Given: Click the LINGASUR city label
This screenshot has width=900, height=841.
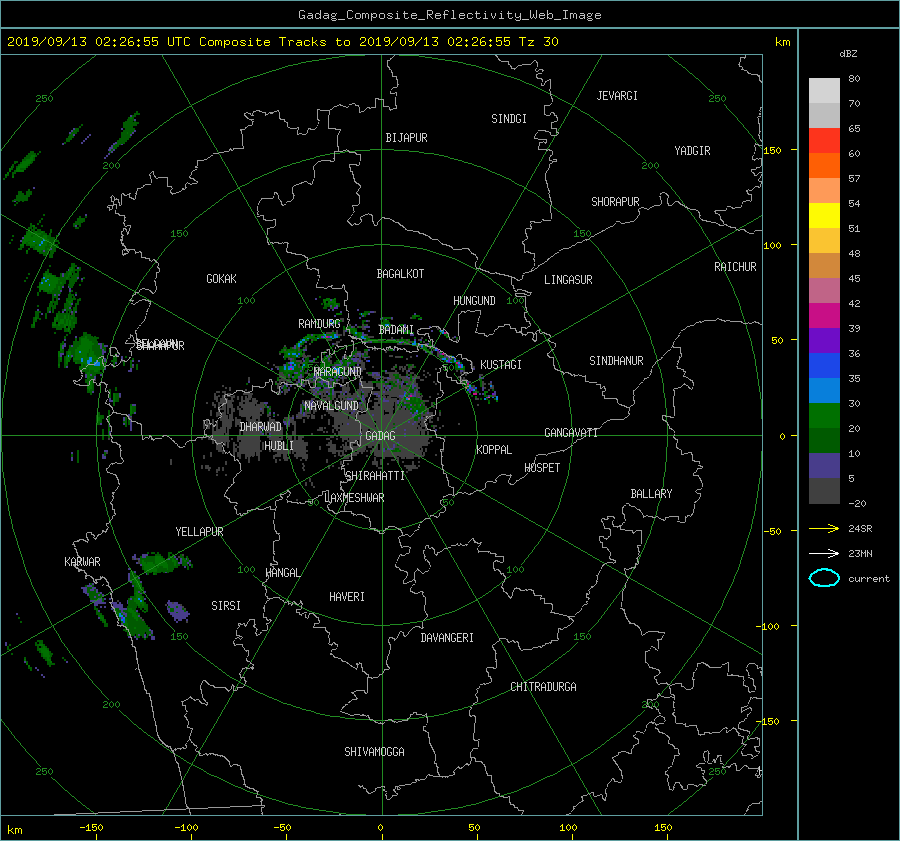Looking at the screenshot, I should (x=568, y=280).
